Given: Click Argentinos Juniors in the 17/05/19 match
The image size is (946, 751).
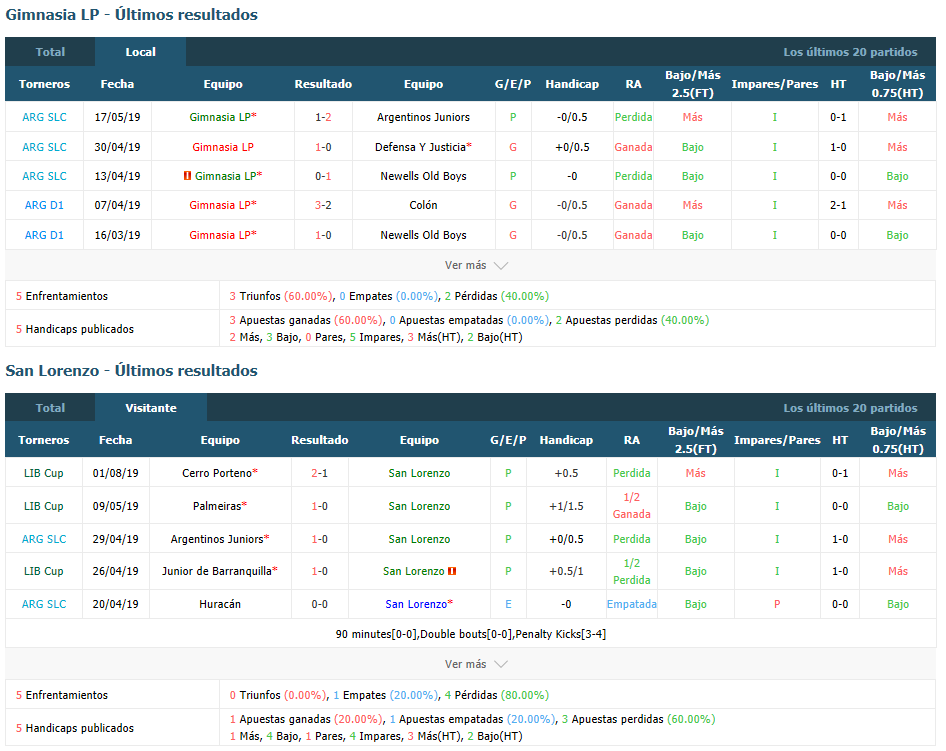Looking at the screenshot, I should (x=423, y=117).
